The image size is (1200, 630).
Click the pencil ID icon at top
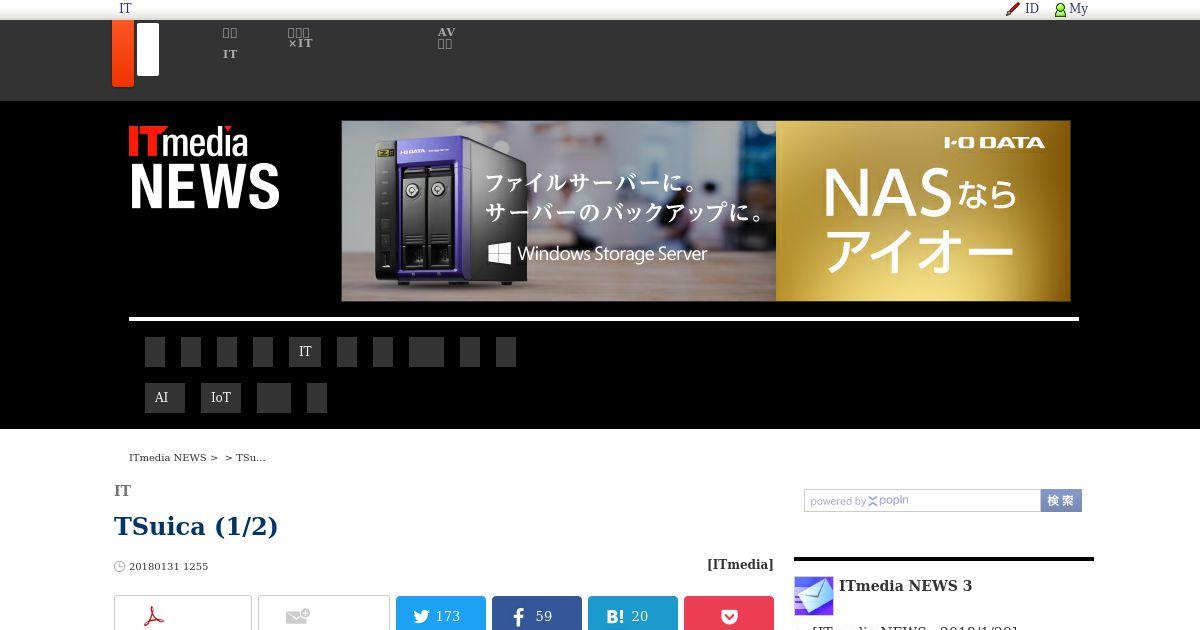pyautogui.click(x=1013, y=9)
